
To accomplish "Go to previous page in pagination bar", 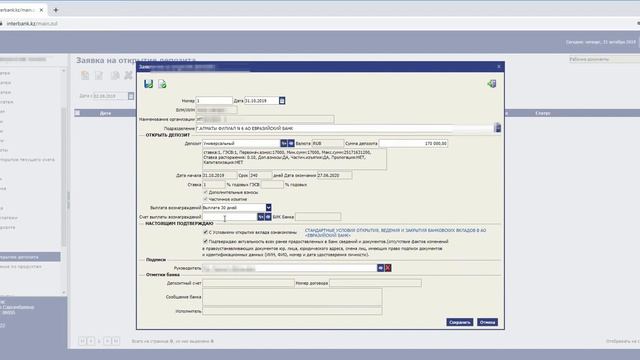I will click(91, 341).
